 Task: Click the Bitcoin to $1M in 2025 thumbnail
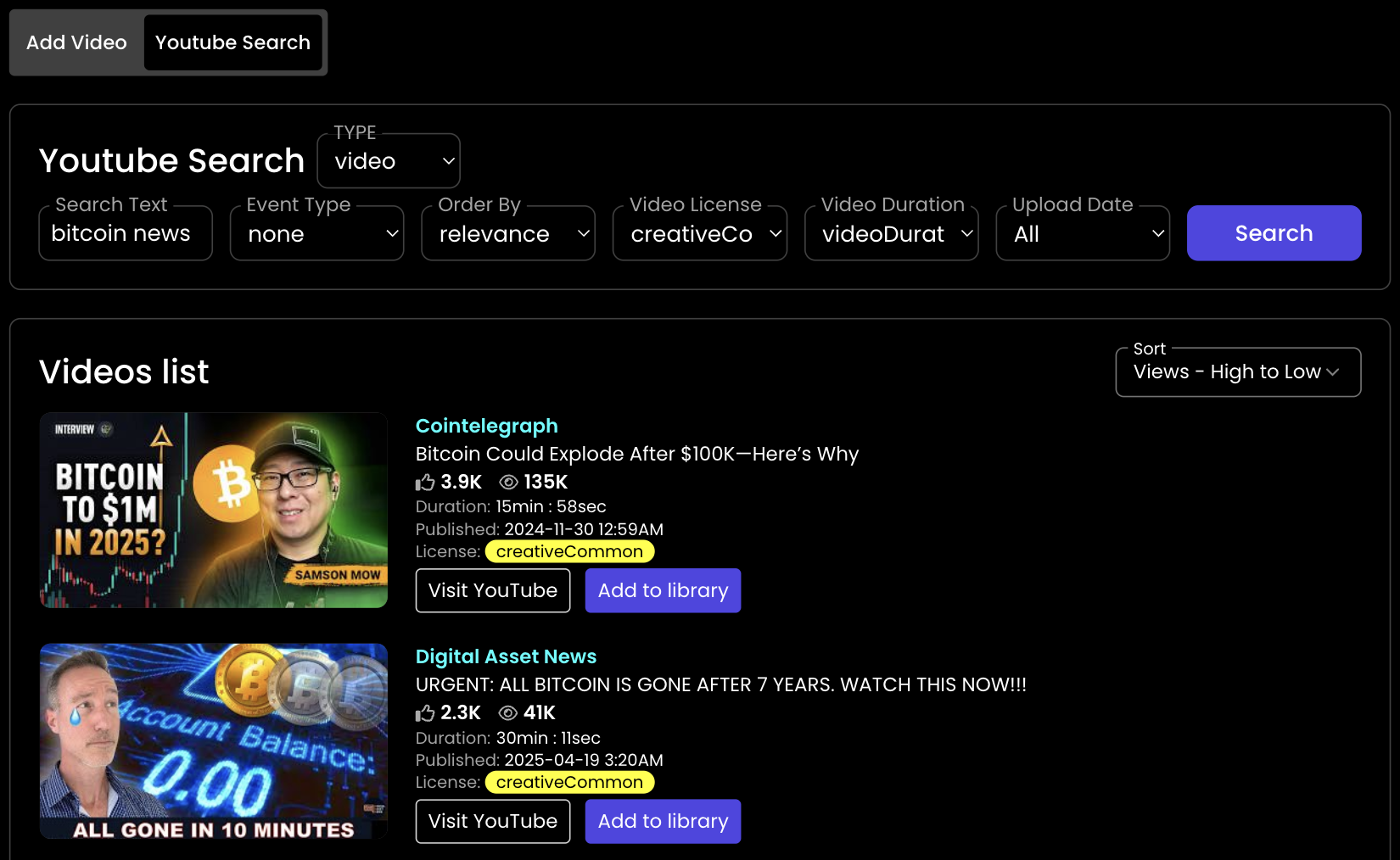[x=214, y=511]
